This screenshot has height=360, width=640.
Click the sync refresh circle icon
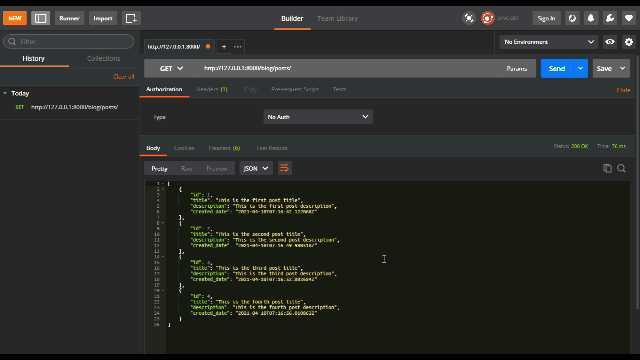[572, 18]
